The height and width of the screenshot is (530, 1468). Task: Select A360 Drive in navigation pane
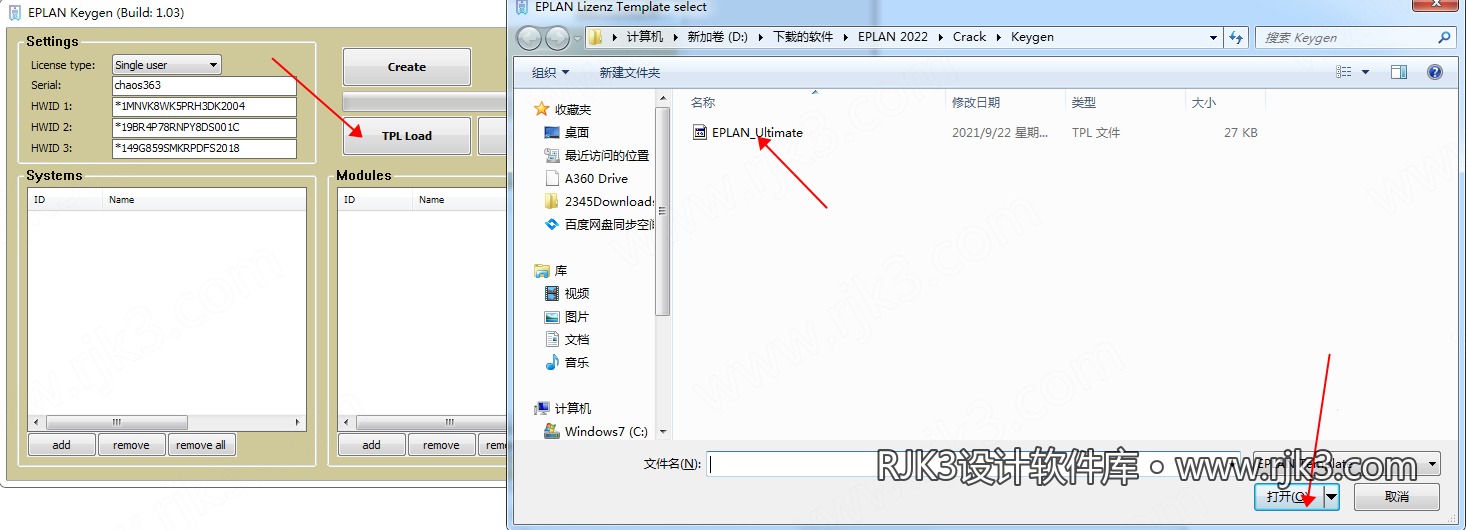pos(587,178)
